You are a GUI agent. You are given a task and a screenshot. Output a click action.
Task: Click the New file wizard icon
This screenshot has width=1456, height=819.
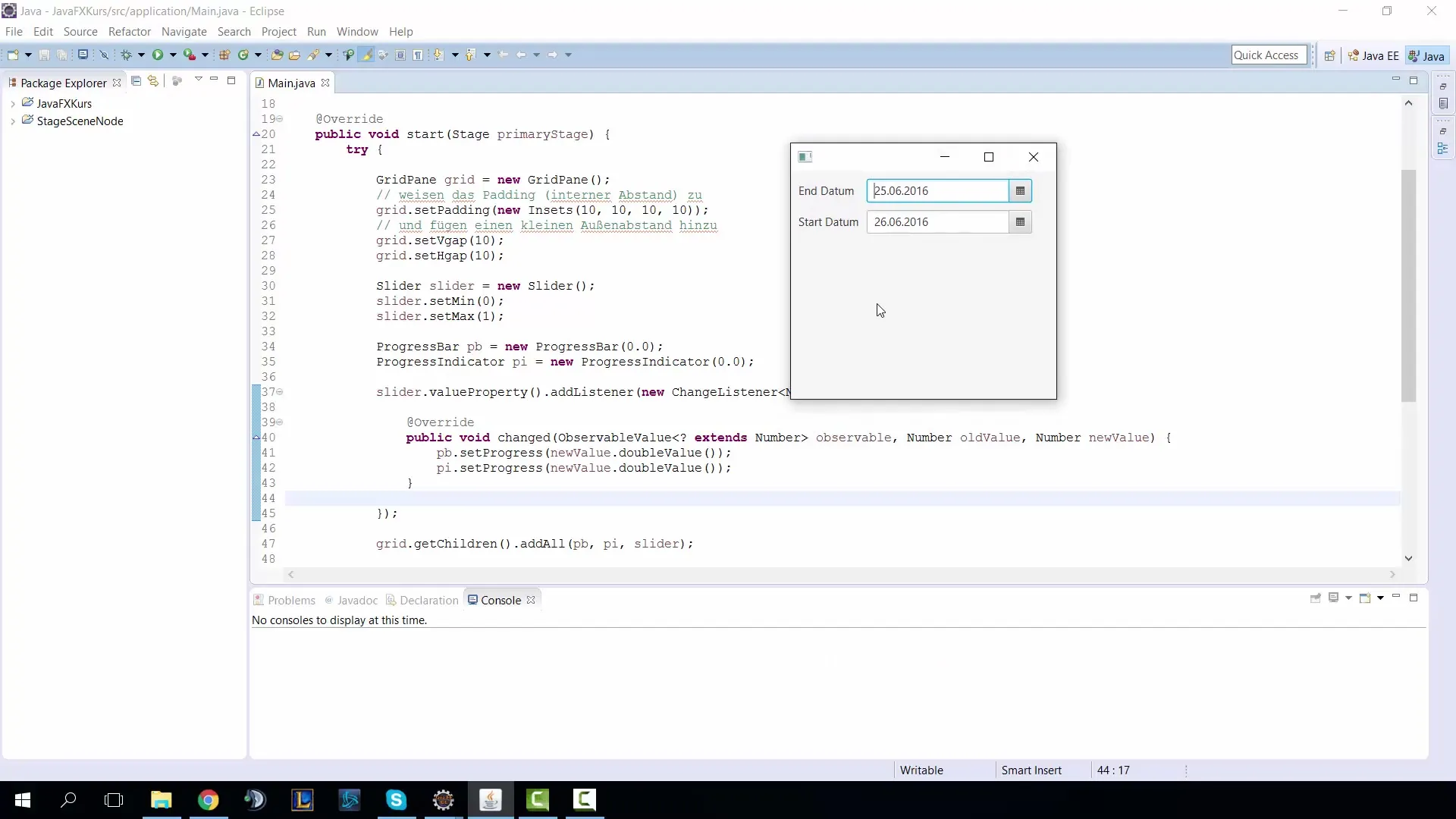coord(13,55)
